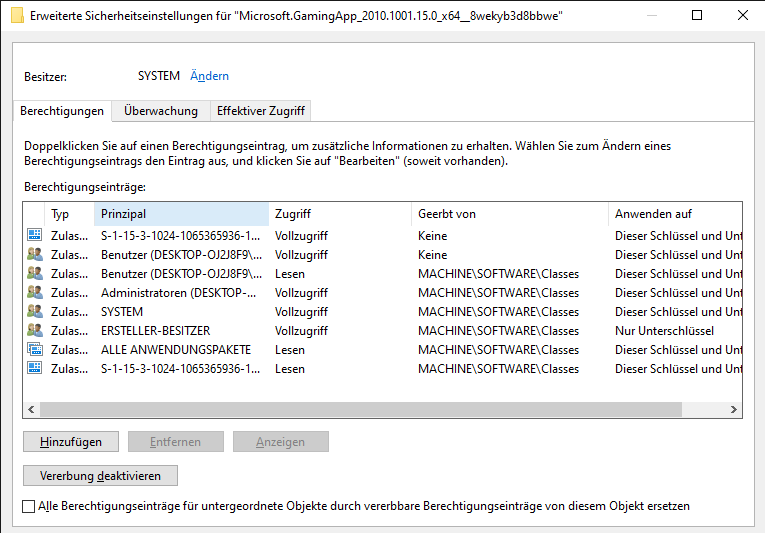Close the security settings dialog
Image resolution: width=765 pixels, height=533 pixels.
click(743, 15)
